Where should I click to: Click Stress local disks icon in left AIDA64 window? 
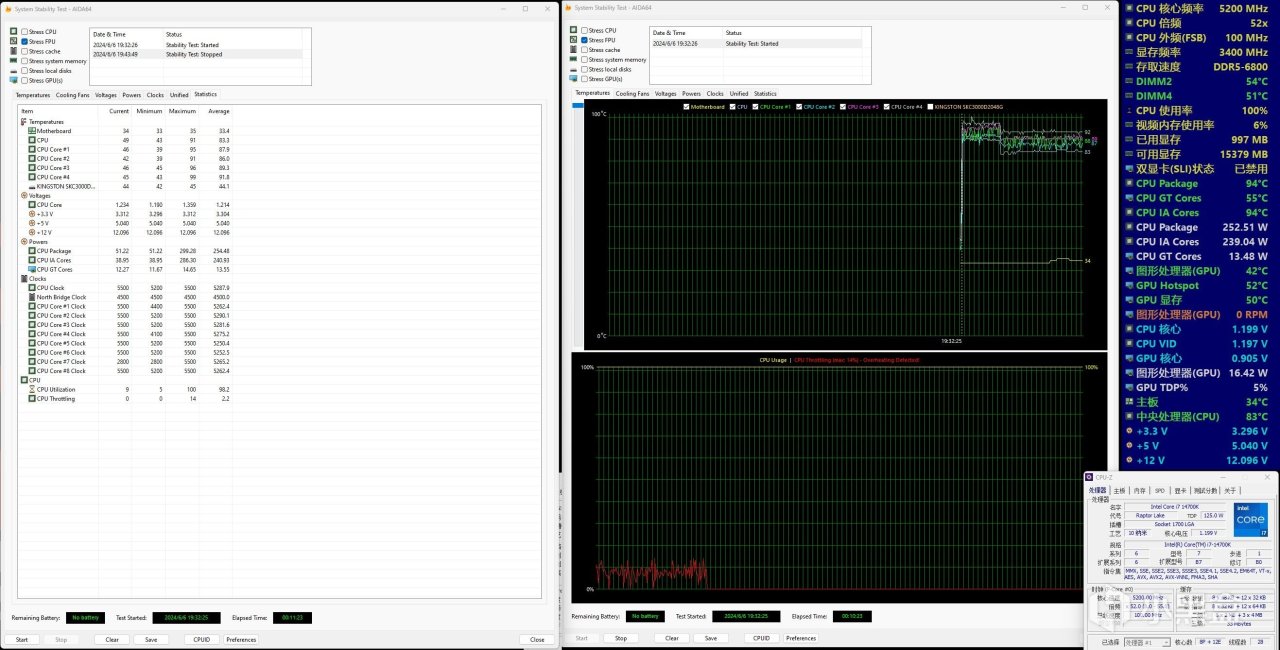[x=14, y=70]
